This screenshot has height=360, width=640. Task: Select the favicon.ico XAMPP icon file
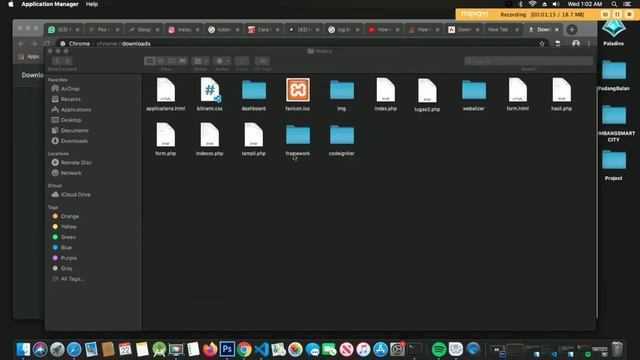pos(298,94)
